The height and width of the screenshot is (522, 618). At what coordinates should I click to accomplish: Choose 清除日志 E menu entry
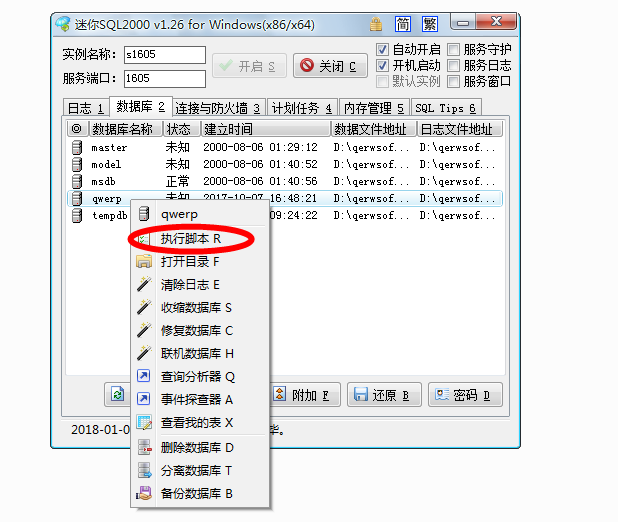tap(200, 285)
